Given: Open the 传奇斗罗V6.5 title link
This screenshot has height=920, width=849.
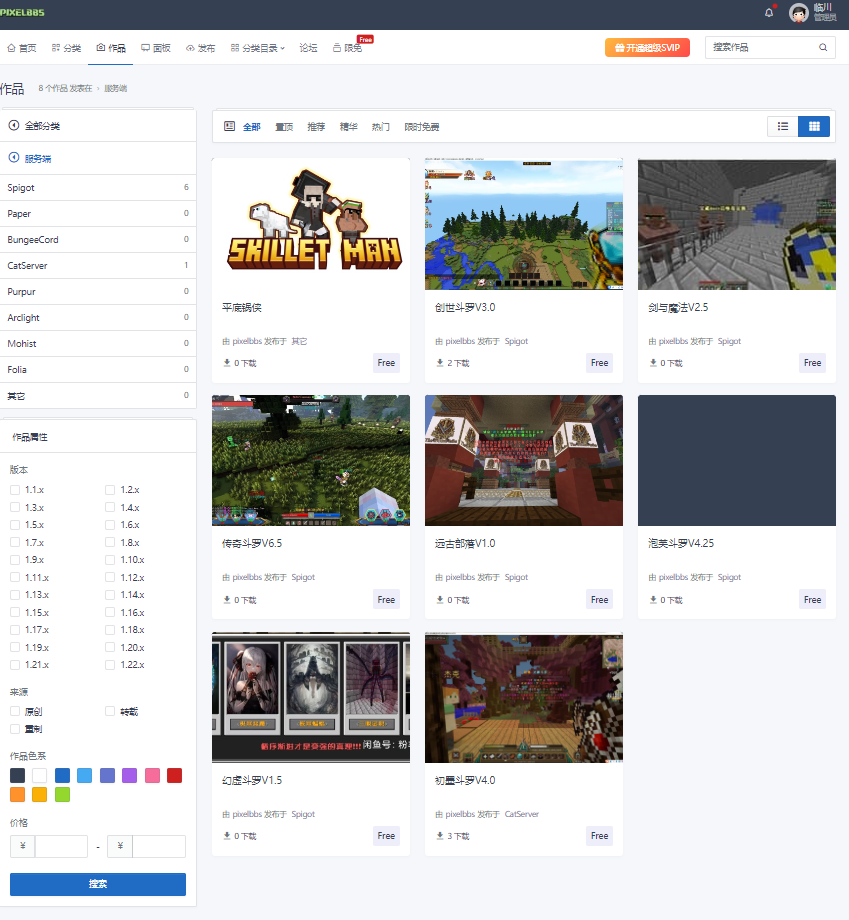Looking at the screenshot, I should (x=252, y=543).
